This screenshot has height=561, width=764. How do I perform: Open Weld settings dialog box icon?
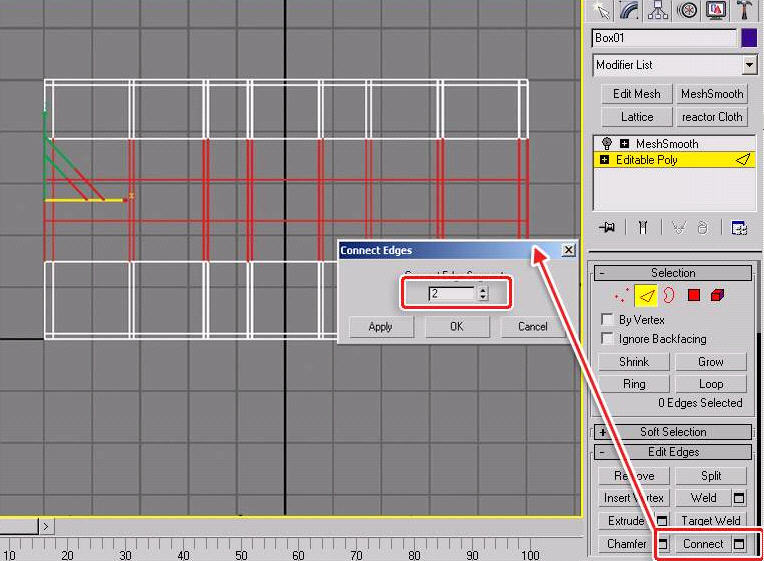[x=739, y=498]
